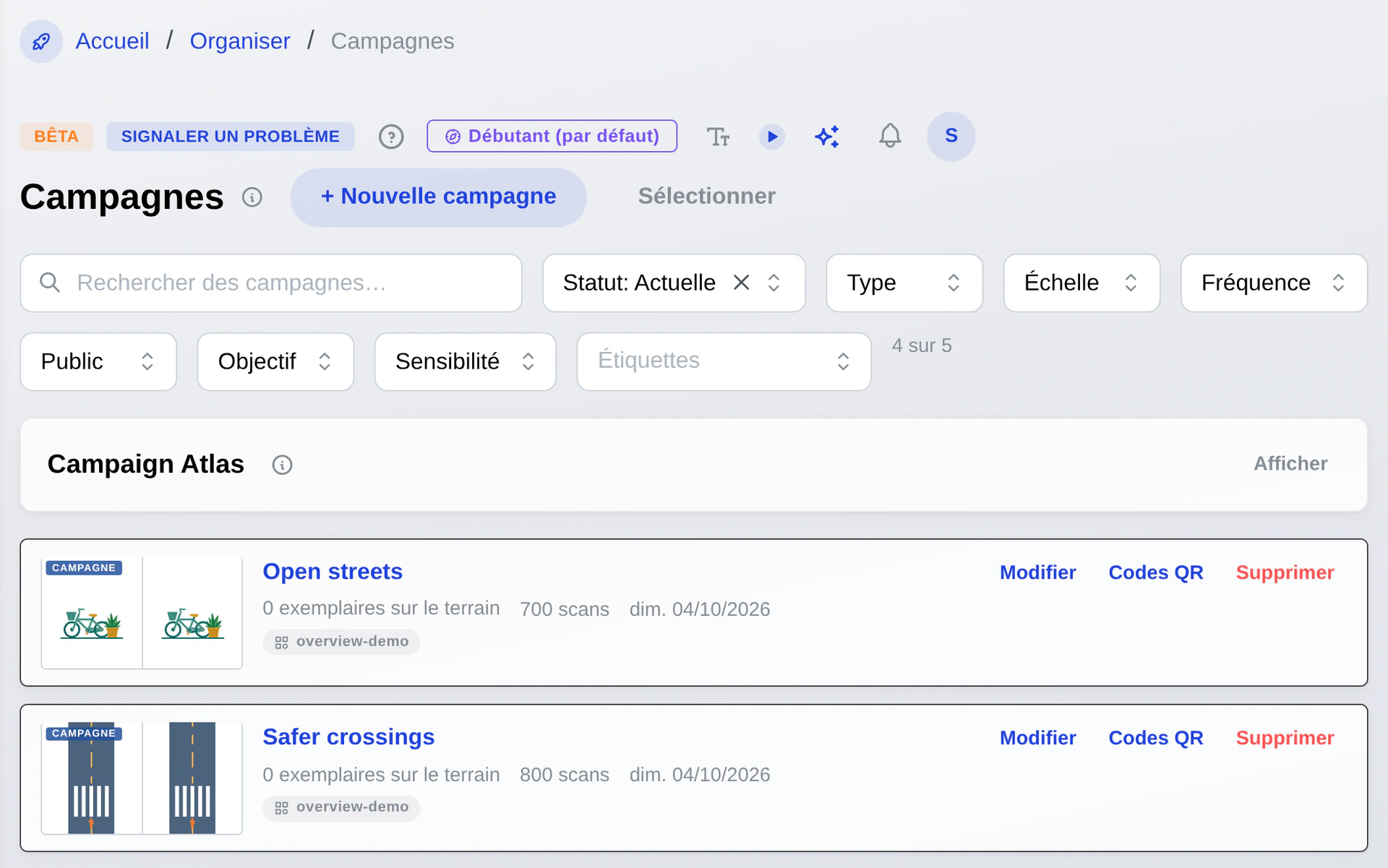Go to Accueil breadcrumb
The height and width of the screenshot is (868, 1388).
coord(112,41)
